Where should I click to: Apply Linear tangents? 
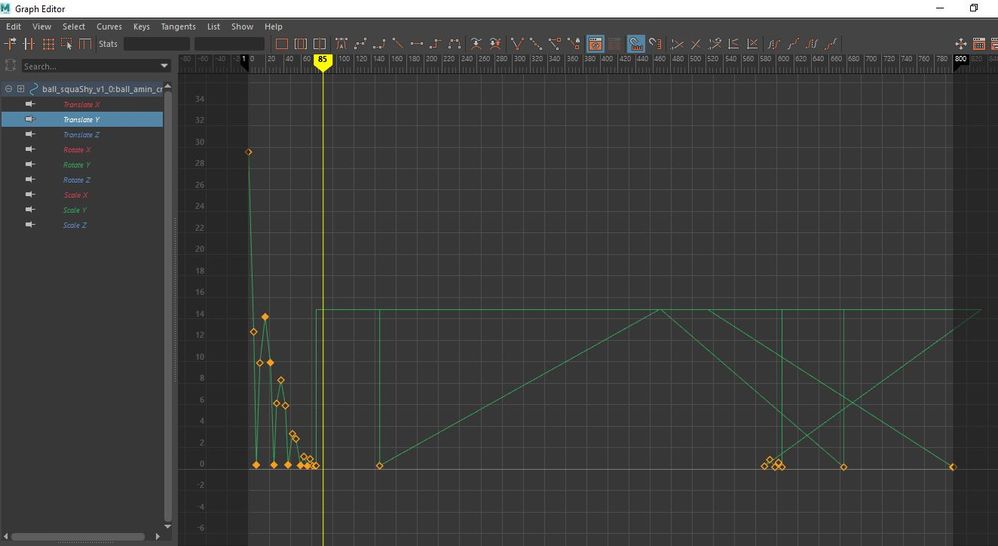398,44
